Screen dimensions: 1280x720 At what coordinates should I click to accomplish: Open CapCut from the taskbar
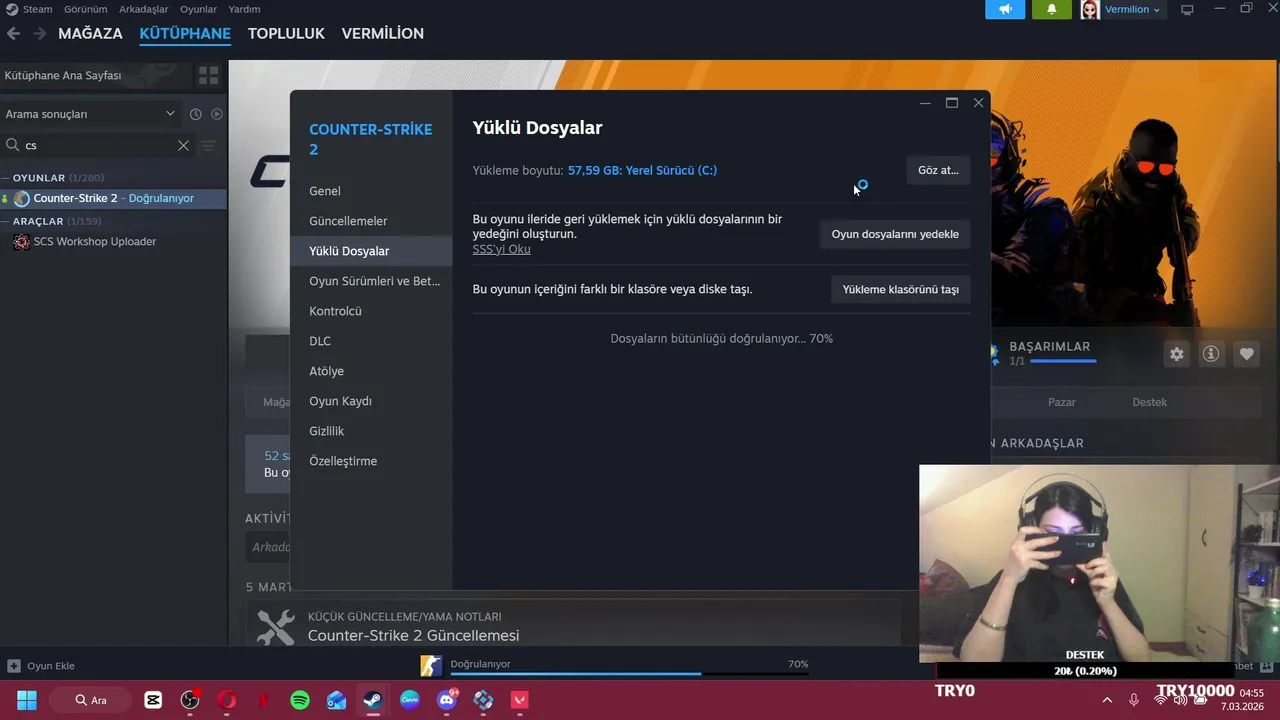[x=153, y=700]
